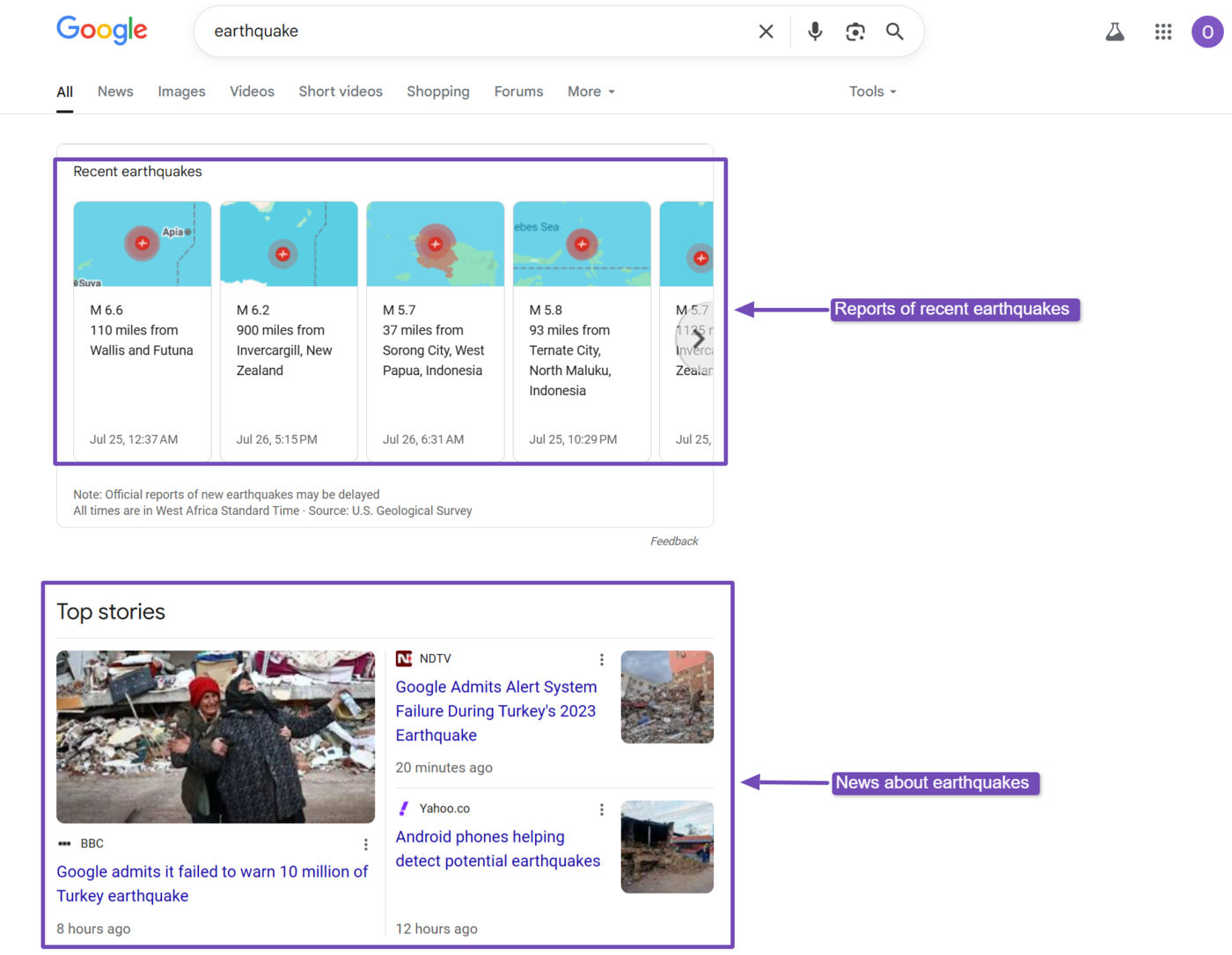
Task: Open Android phones helping detect earthquakes link
Action: [498, 849]
